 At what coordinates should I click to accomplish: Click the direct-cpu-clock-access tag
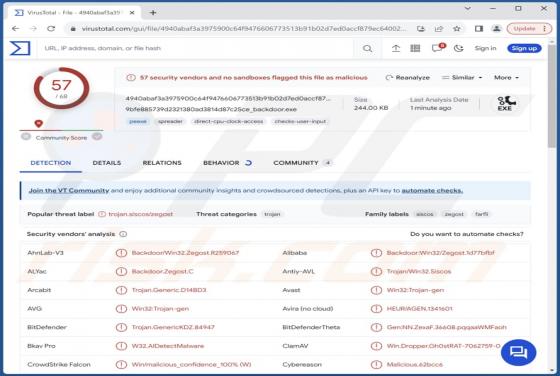(229, 121)
